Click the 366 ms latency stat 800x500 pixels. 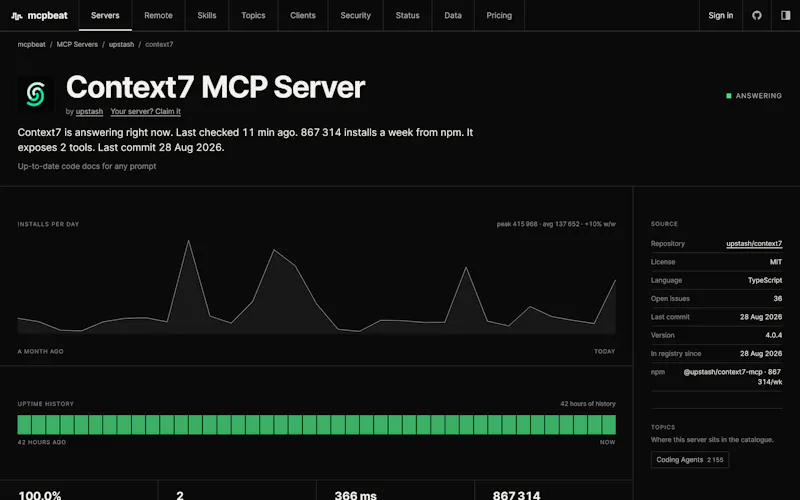356,495
